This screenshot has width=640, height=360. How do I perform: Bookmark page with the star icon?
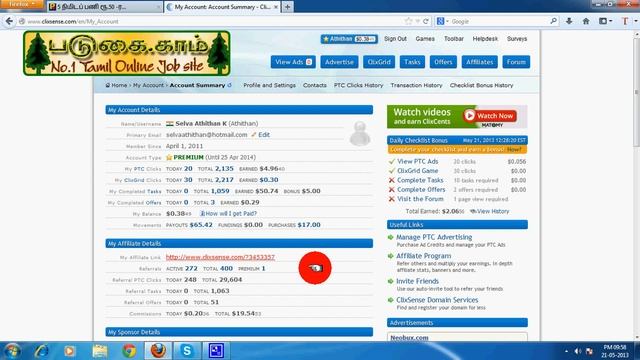(x=408, y=21)
